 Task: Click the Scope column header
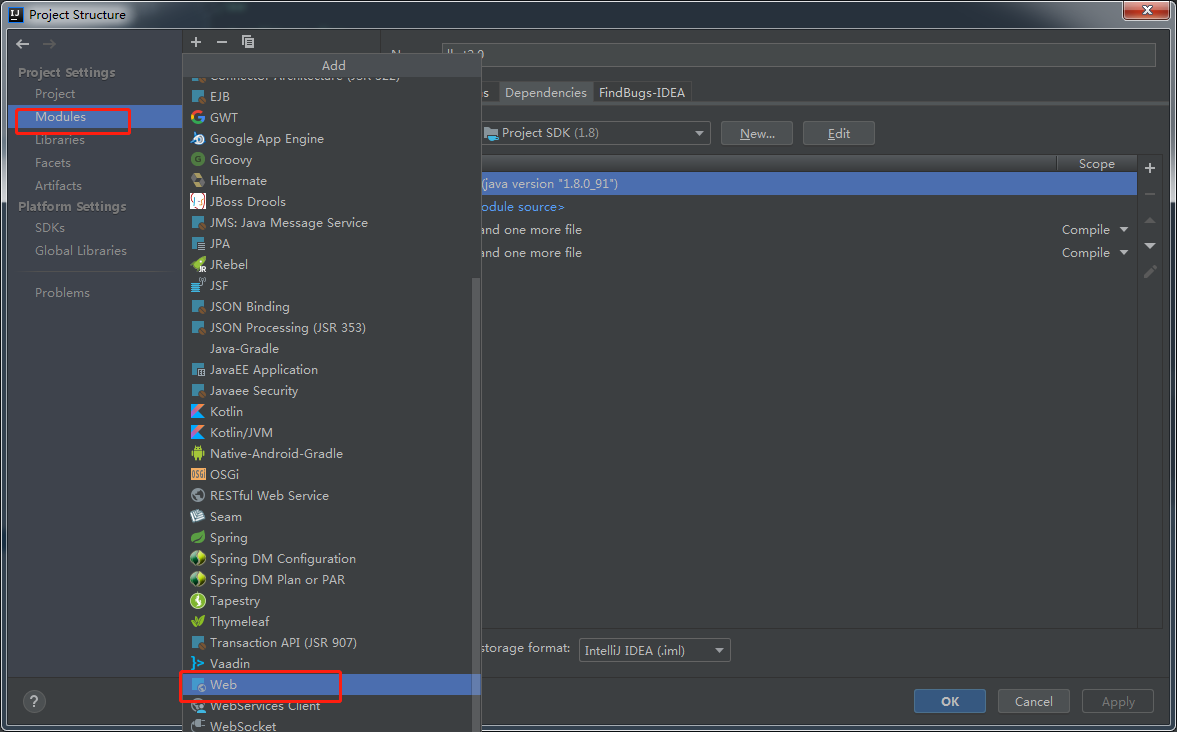[x=1097, y=164]
